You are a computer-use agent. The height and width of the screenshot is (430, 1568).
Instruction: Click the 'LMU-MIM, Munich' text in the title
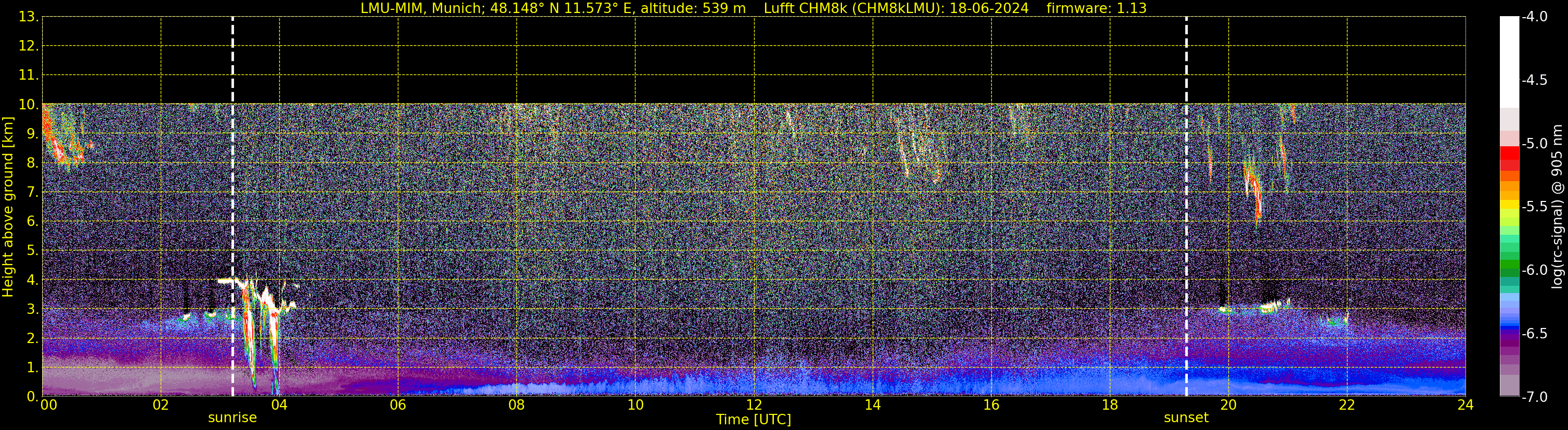click(x=422, y=8)
